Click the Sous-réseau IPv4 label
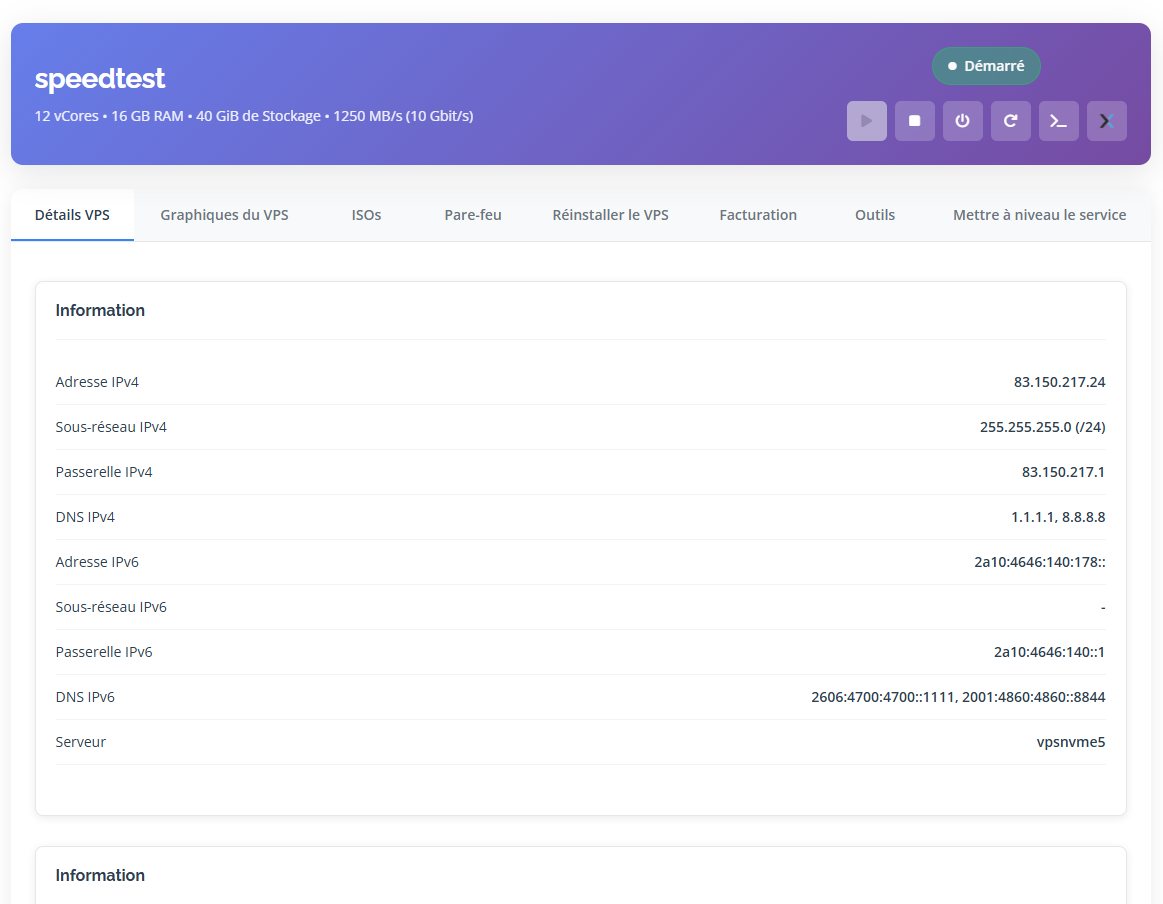The image size is (1163, 904). coord(111,427)
